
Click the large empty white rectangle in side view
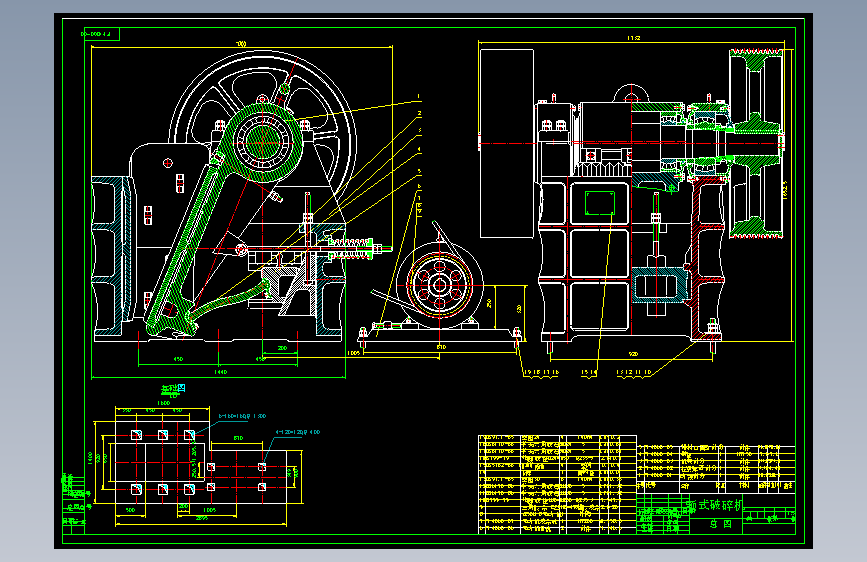click(506, 143)
